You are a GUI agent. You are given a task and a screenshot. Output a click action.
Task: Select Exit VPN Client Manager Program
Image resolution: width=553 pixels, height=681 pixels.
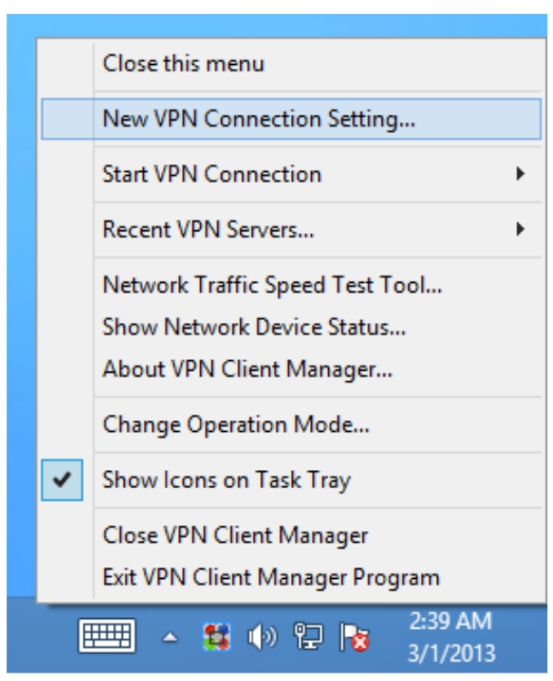[x=291, y=577]
